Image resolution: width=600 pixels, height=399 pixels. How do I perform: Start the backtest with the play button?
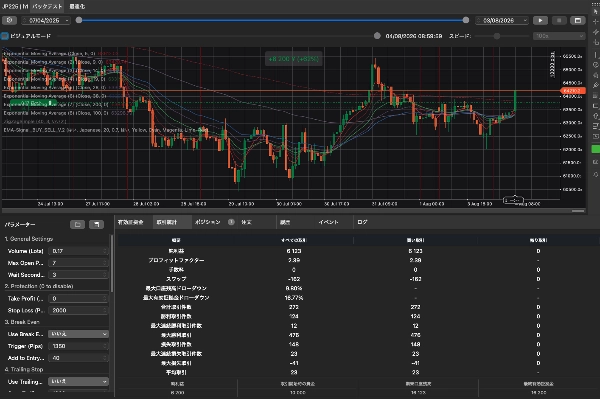pyautogui.click(x=540, y=20)
